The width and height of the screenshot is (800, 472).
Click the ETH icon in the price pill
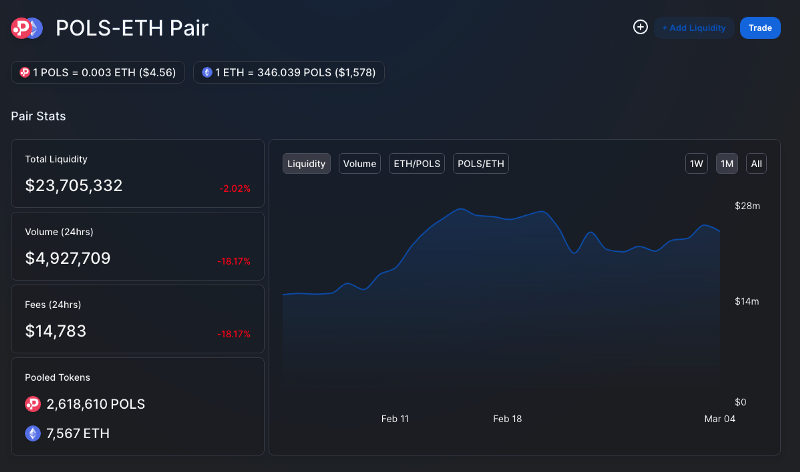(x=207, y=72)
